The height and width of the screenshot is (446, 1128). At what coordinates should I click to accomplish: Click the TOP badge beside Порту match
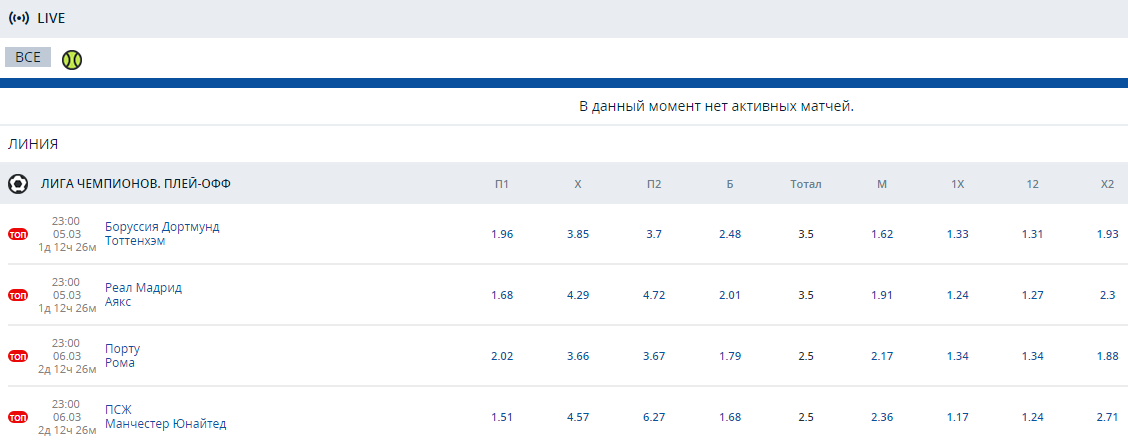[x=17, y=356]
